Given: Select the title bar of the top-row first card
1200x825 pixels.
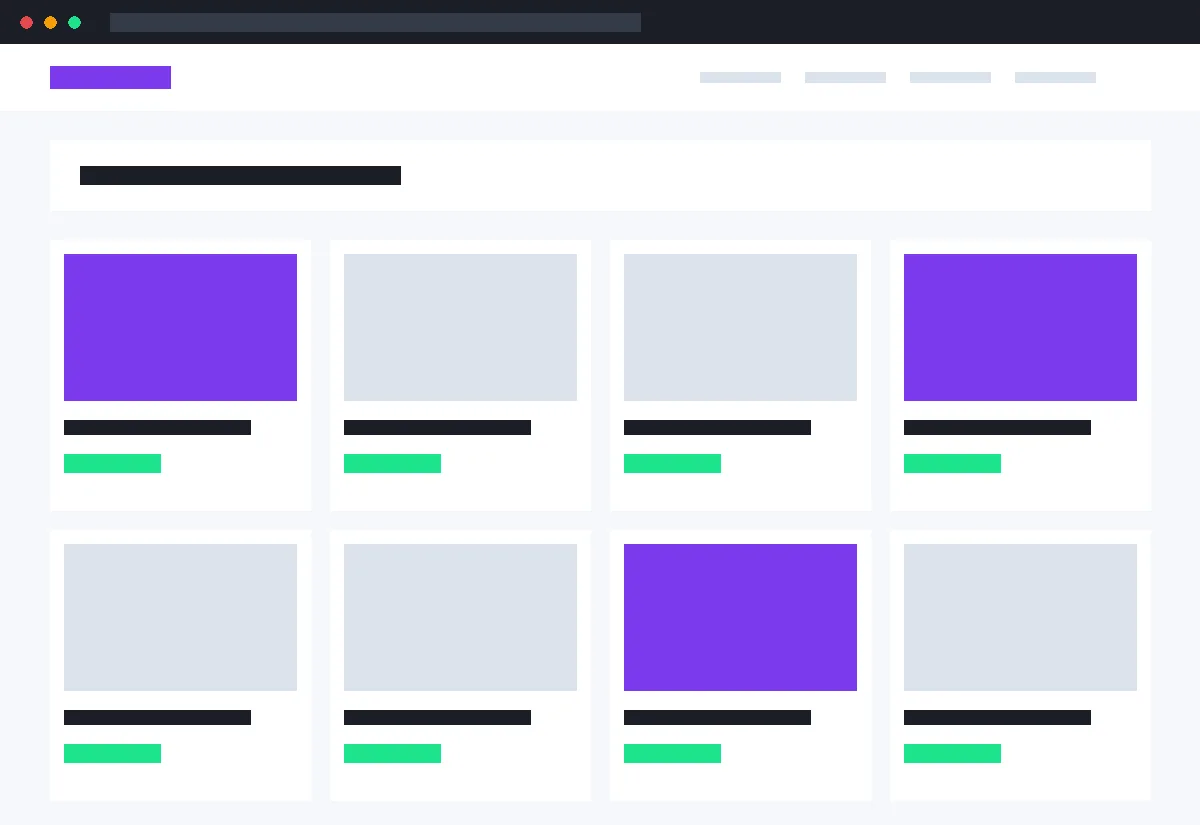Looking at the screenshot, I should (157, 427).
